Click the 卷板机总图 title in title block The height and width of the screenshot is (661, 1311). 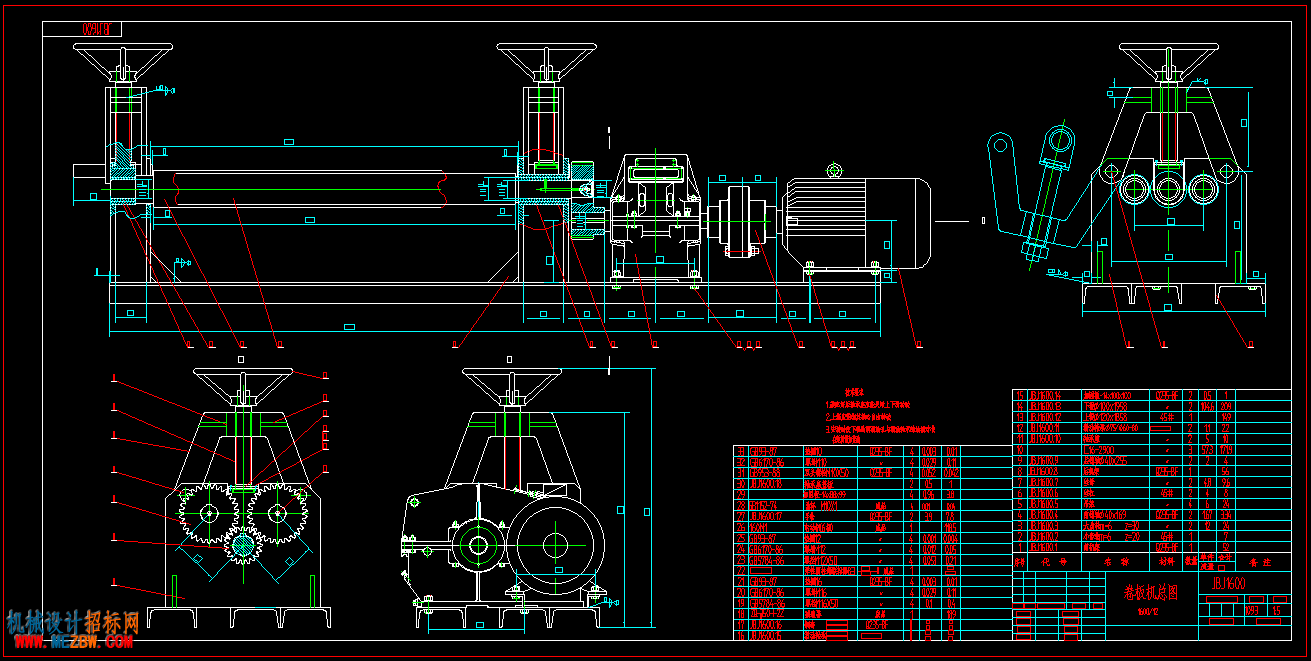pyautogui.click(x=1150, y=592)
